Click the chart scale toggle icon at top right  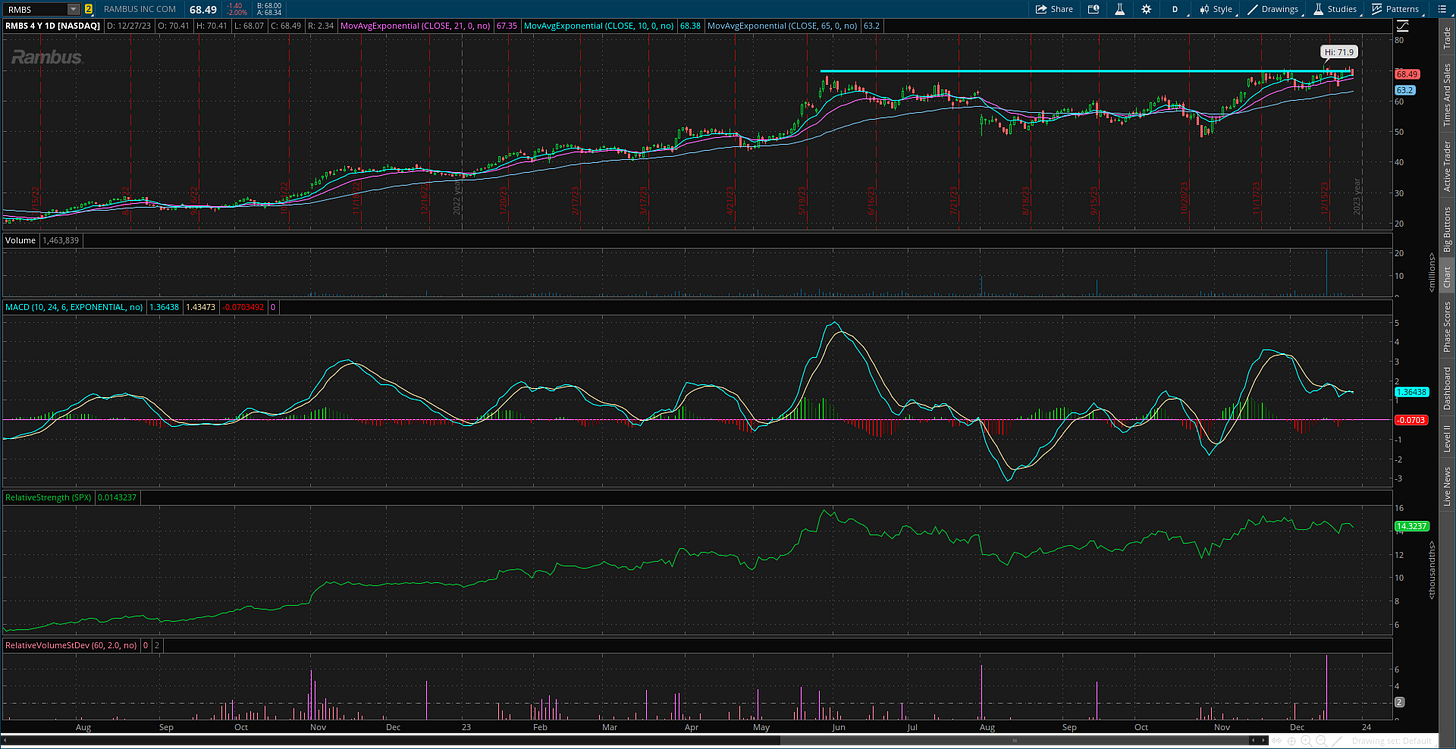click(1401, 24)
